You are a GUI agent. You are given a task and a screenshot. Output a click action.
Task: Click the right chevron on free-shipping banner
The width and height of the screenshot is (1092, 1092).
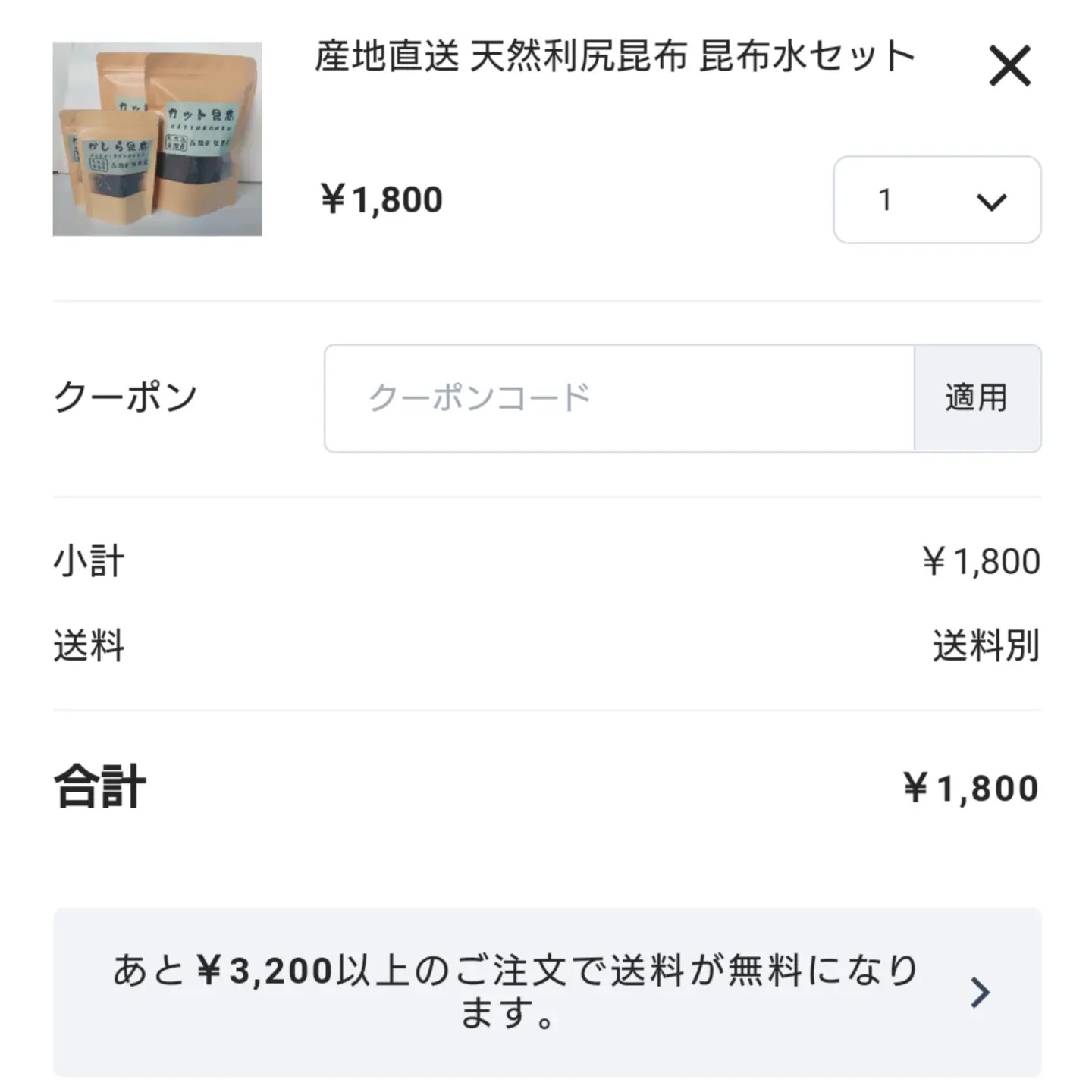(x=980, y=992)
